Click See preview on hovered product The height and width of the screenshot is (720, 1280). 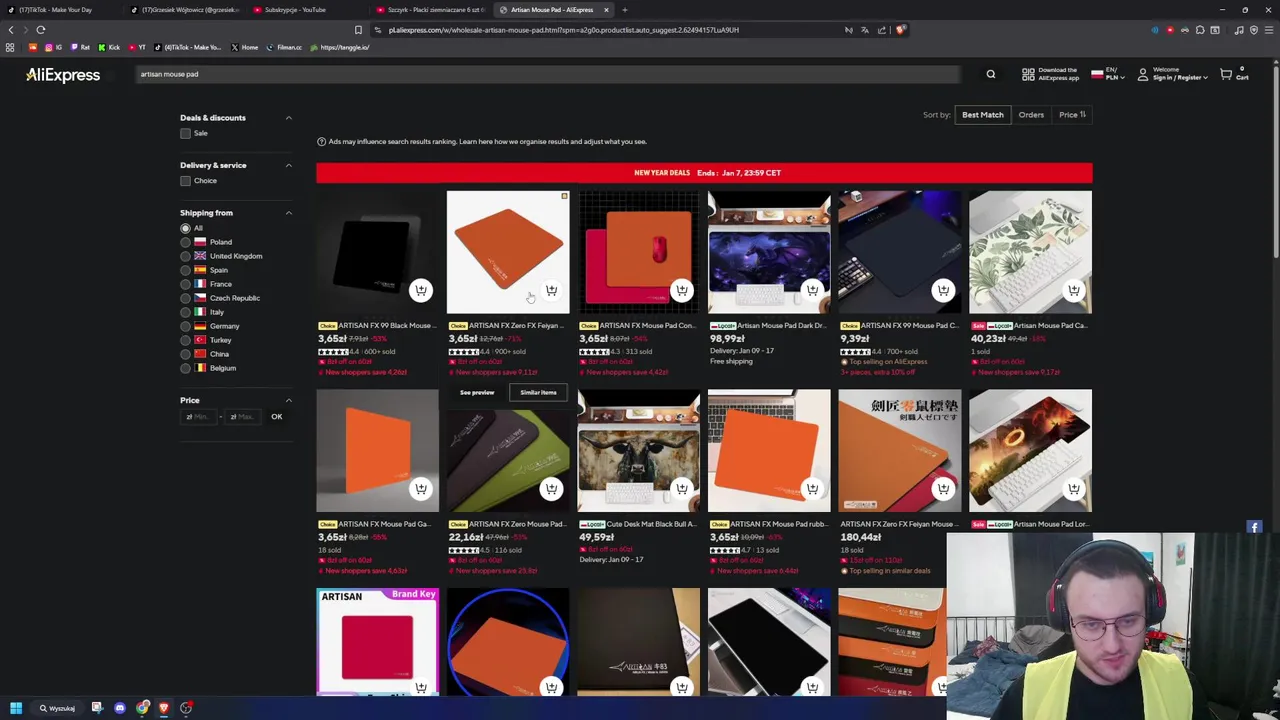coord(477,393)
